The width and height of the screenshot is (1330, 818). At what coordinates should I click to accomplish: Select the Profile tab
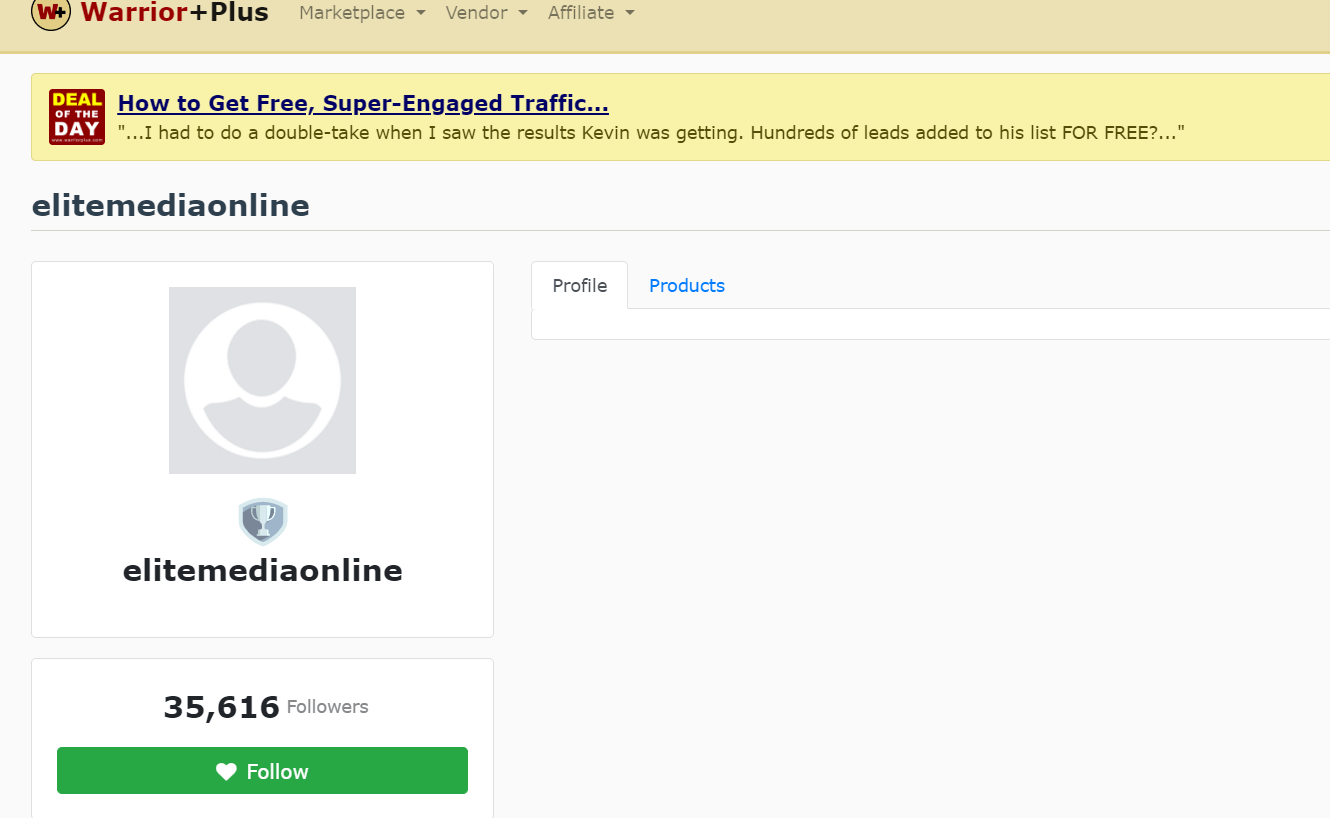click(x=580, y=286)
